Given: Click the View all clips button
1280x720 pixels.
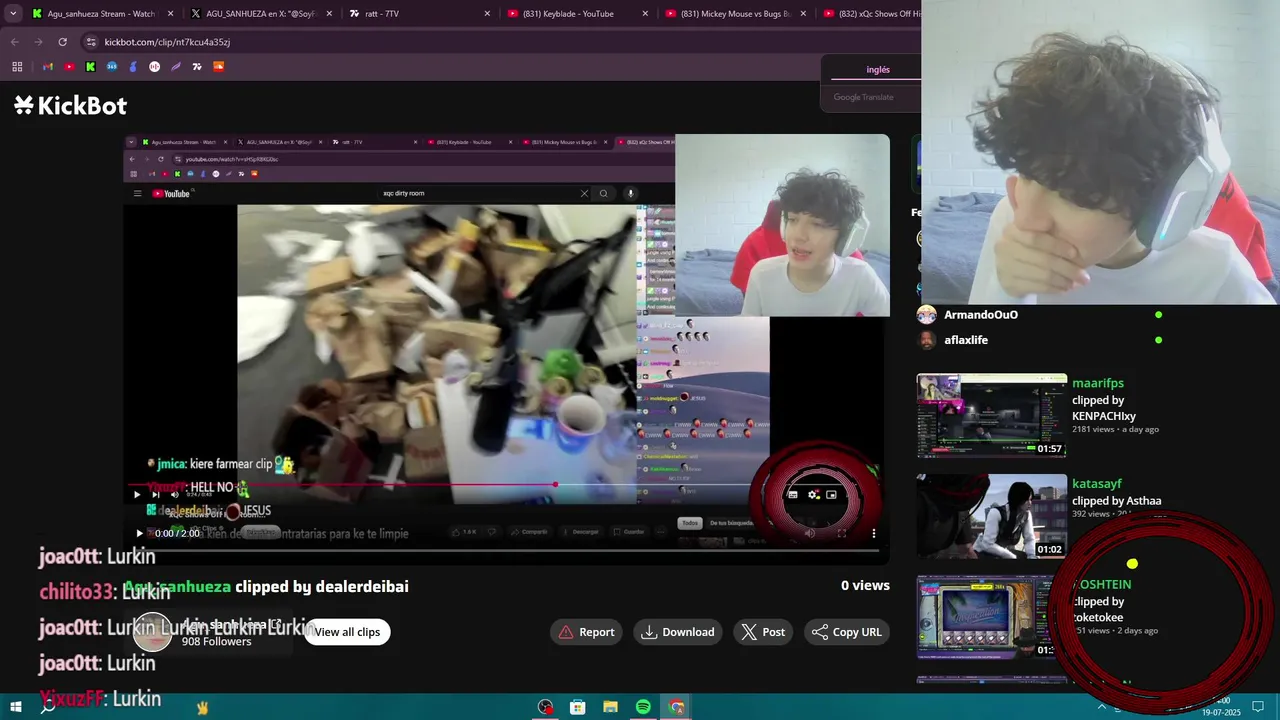Looking at the screenshot, I should [x=347, y=632].
